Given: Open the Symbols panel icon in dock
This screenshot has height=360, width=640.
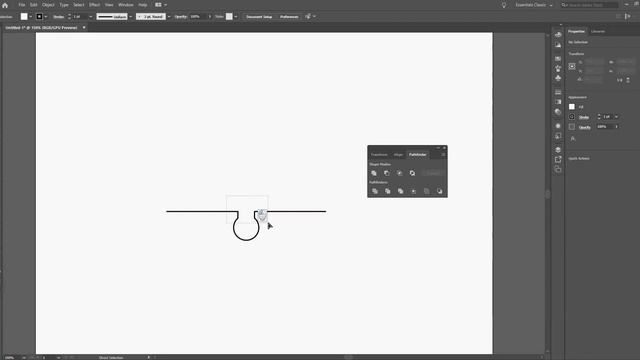Looking at the screenshot, I should click(558, 78).
